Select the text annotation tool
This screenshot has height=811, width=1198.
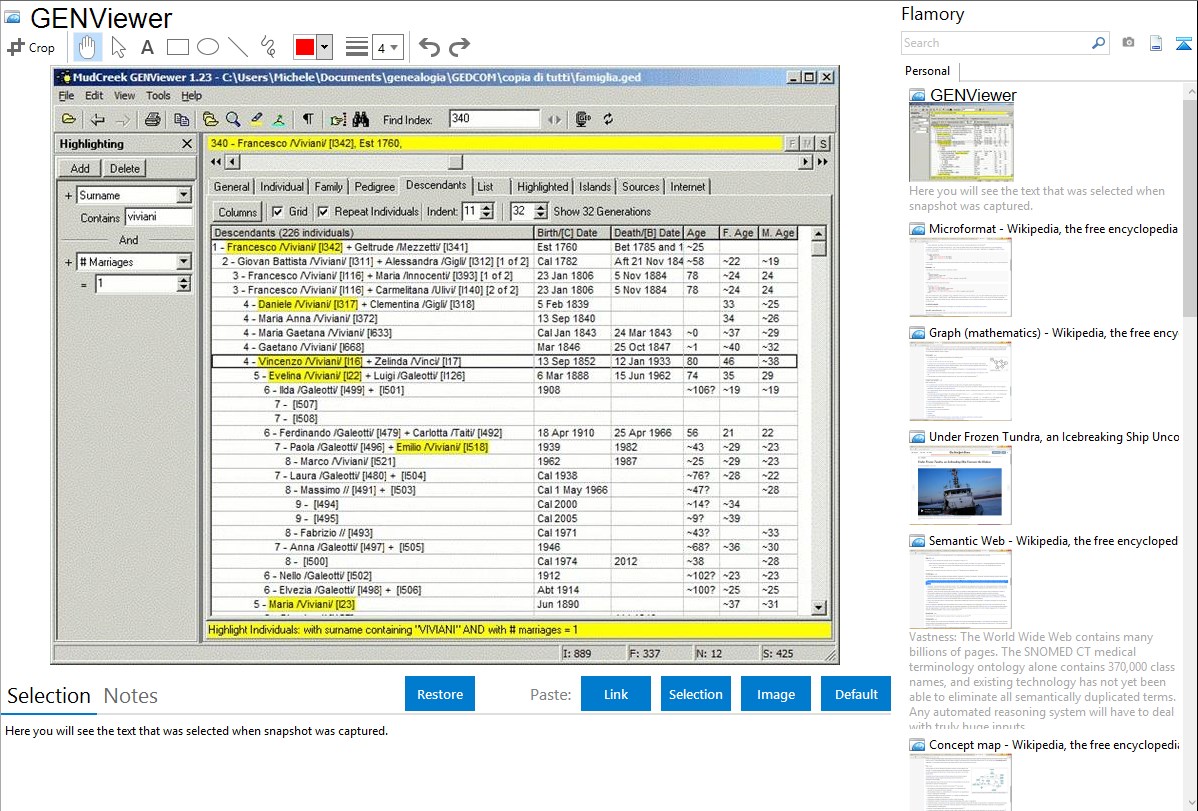[x=147, y=47]
